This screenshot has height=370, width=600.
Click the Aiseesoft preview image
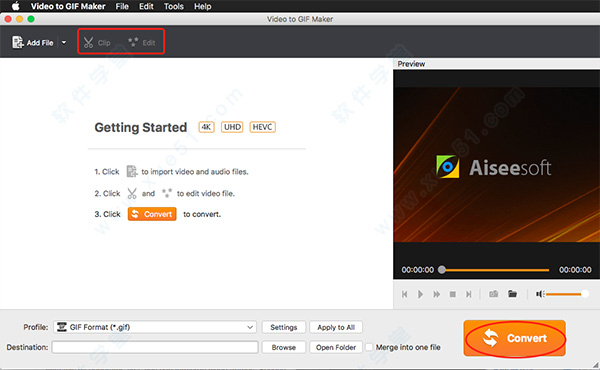tap(496, 165)
